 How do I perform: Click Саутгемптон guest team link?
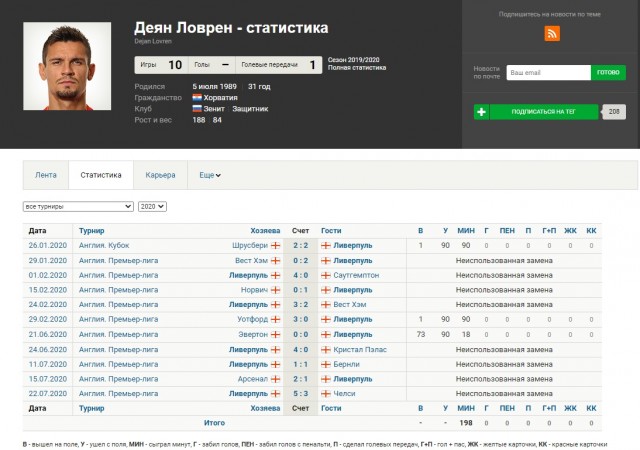coord(356,275)
